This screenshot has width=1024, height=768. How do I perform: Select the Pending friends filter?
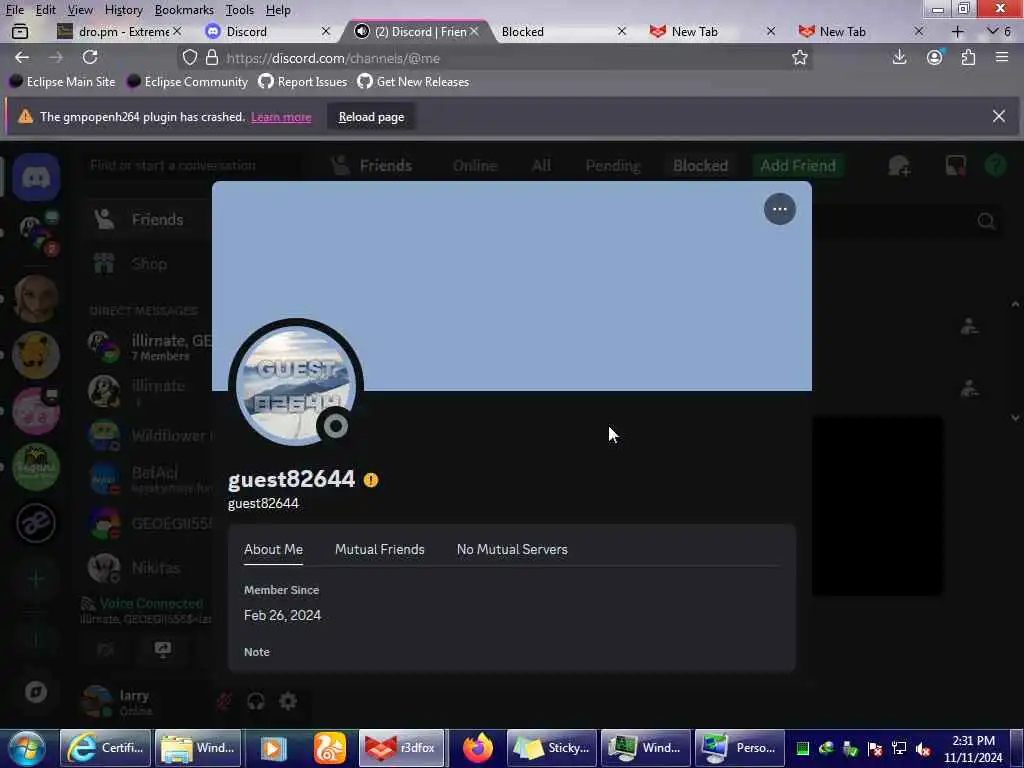click(613, 166)
